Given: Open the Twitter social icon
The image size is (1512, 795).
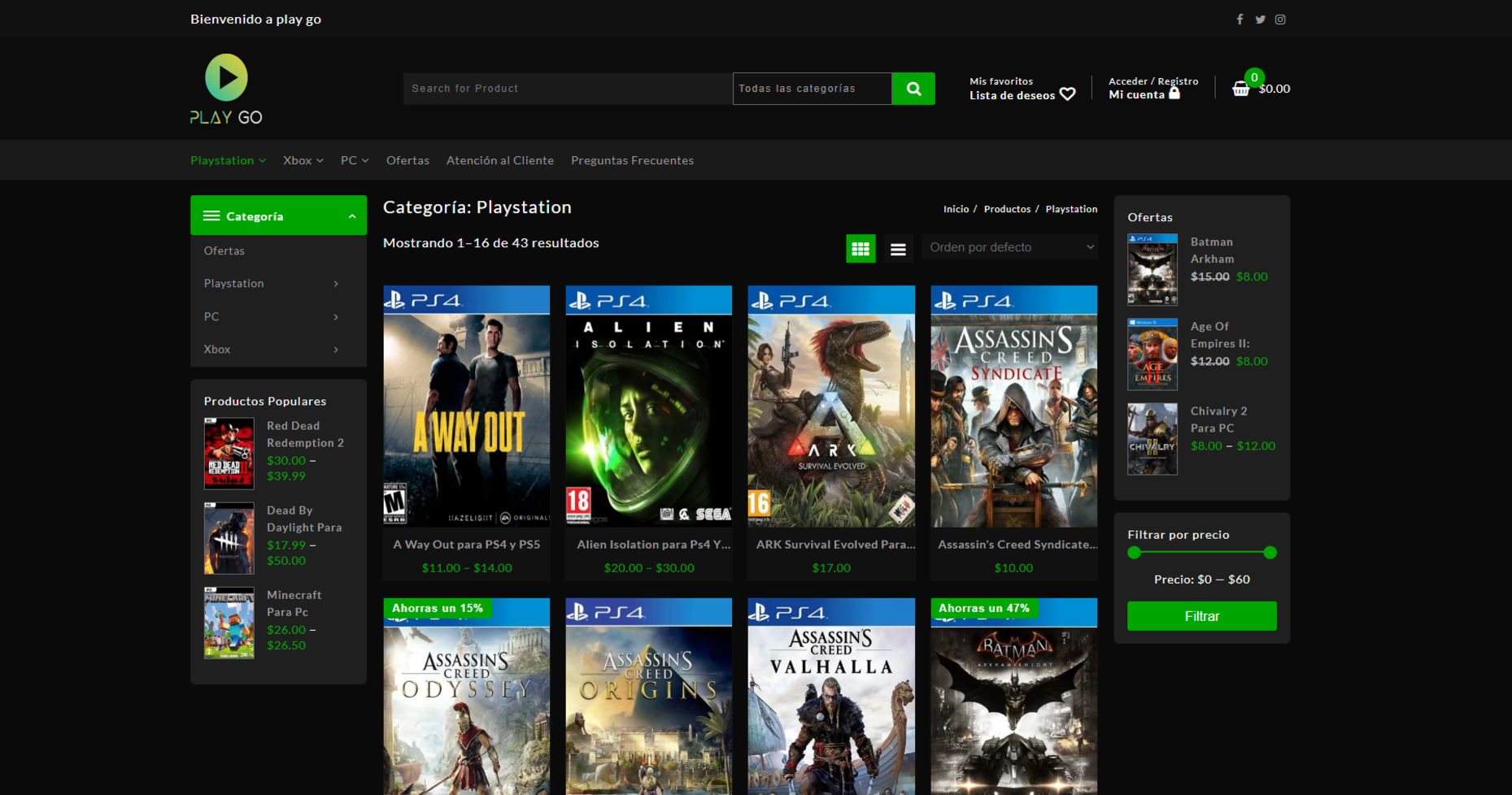Looking at the screenshot, I should coord(1260,20).
